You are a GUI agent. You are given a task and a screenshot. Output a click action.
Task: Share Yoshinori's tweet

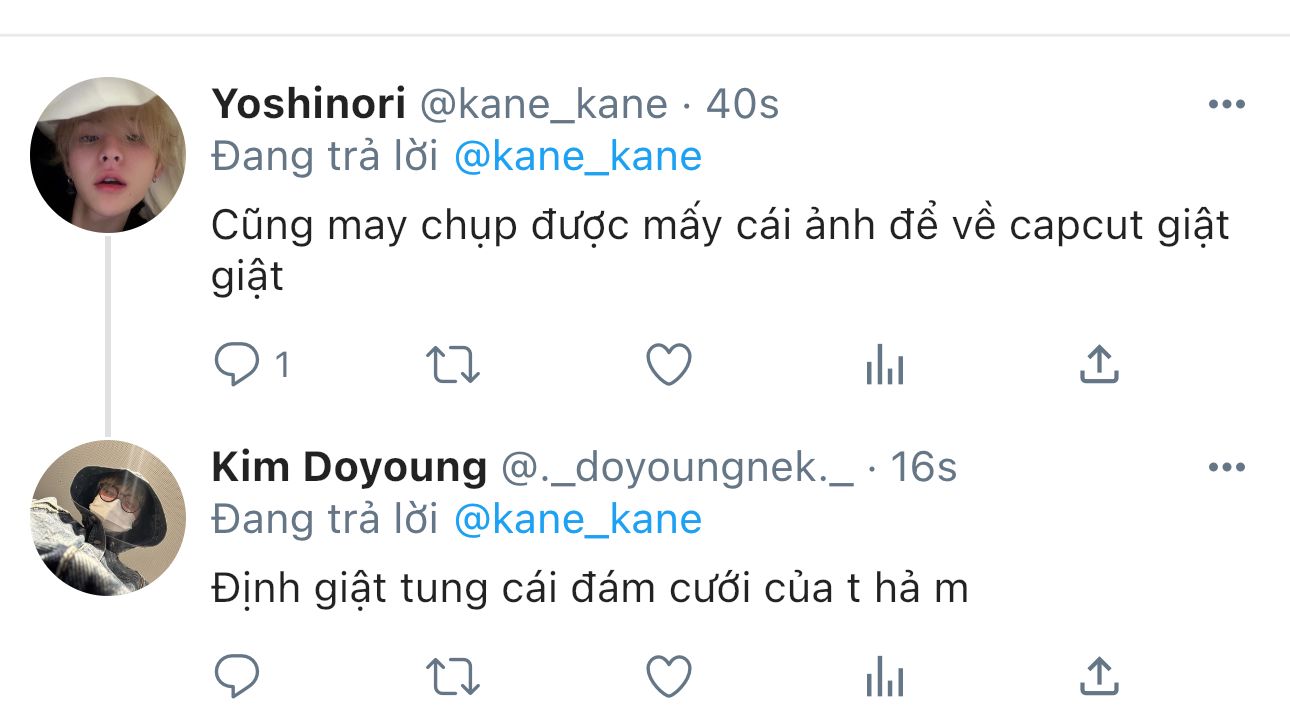coord(1099,366)
